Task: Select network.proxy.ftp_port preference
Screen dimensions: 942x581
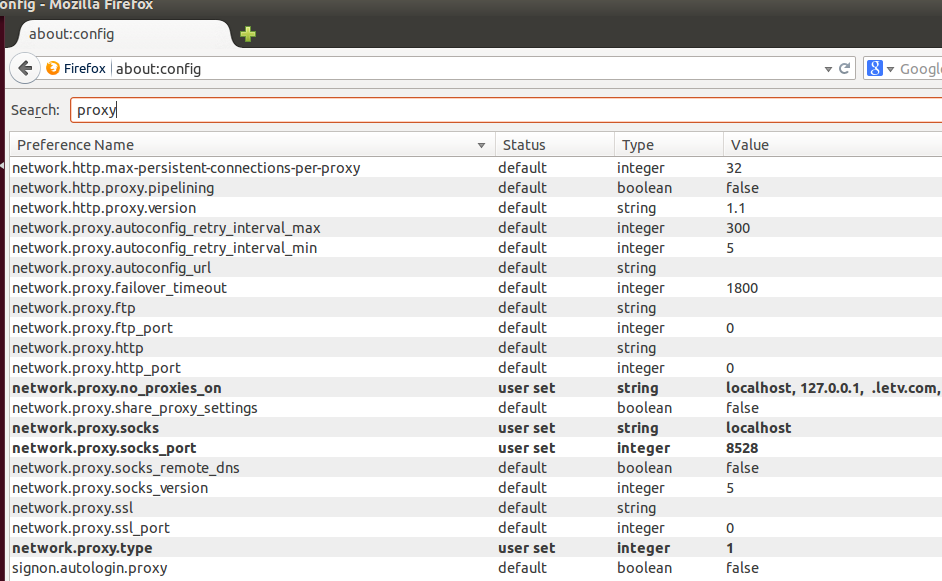Action: [93, 328]
